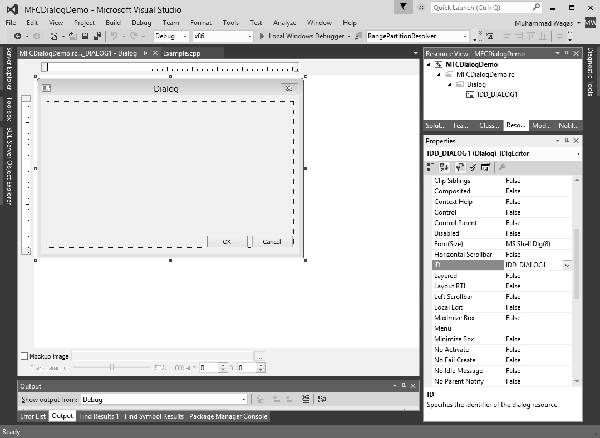Click the navigate backward toolbar icon

point(17,36)
